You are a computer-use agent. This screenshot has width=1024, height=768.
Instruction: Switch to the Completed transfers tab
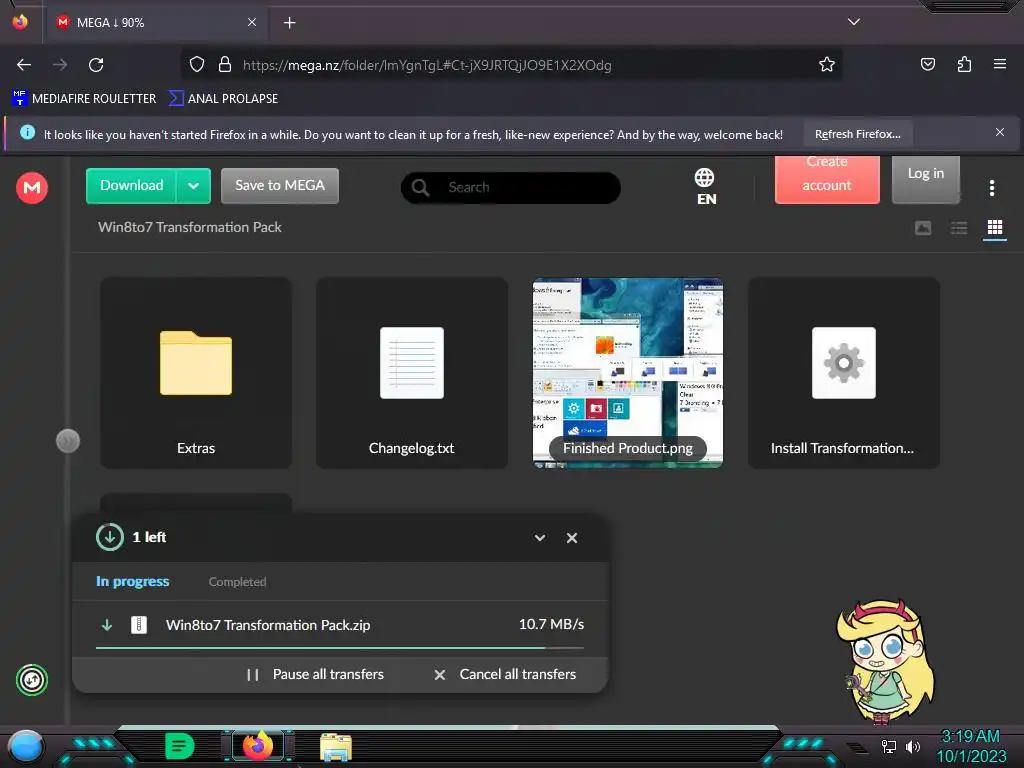(x=237, y=582)
